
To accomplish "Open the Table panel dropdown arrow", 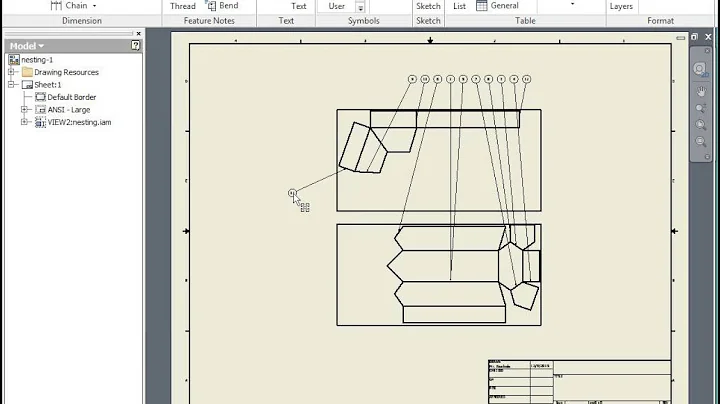I will tap(572, 4).
